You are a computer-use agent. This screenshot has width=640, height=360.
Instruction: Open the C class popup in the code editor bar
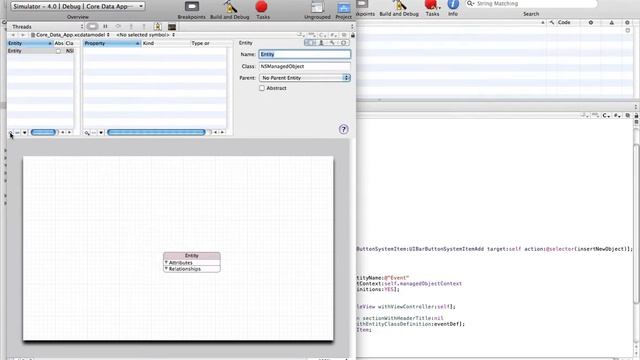pyautogui.click(x=606, y=116)
